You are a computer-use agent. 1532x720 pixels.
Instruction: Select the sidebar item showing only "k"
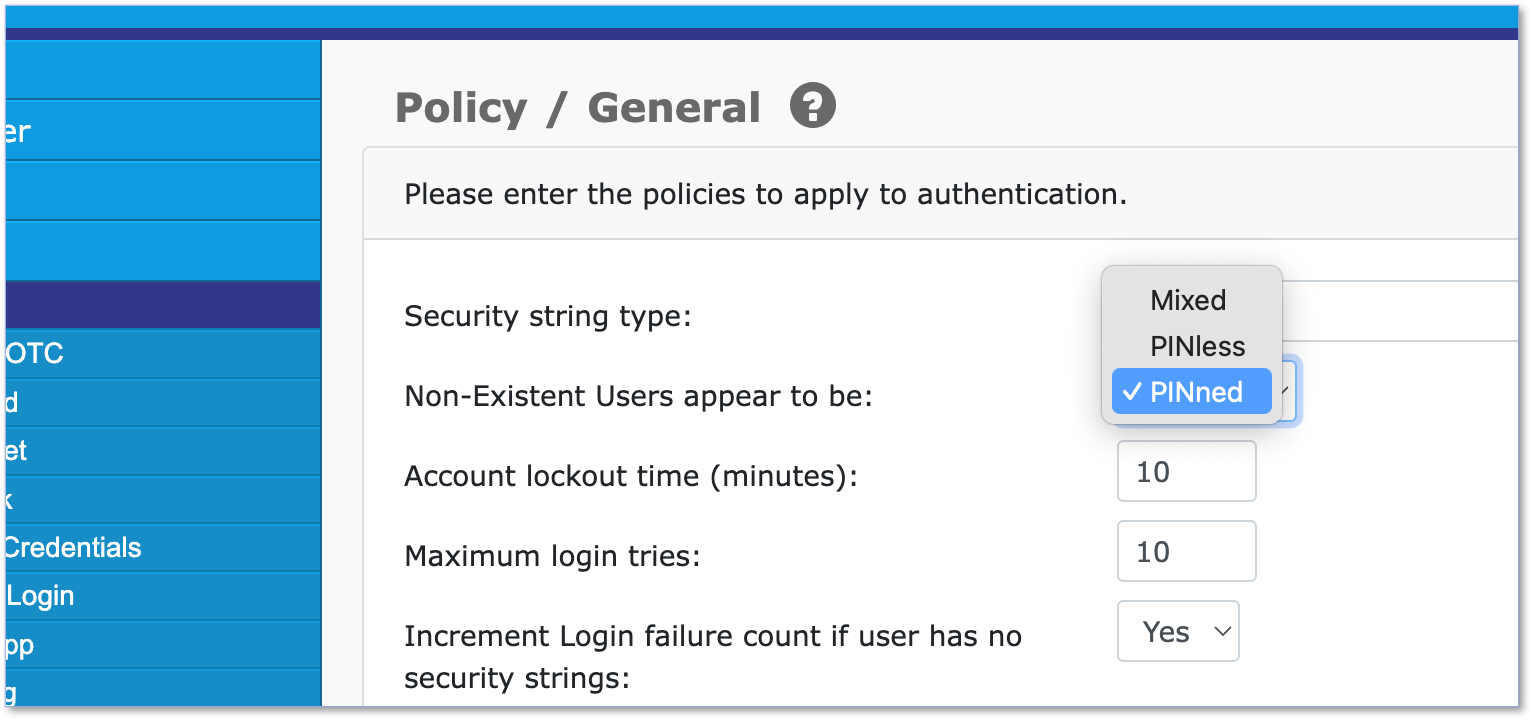pyautogui.click(x=162, y=500)
